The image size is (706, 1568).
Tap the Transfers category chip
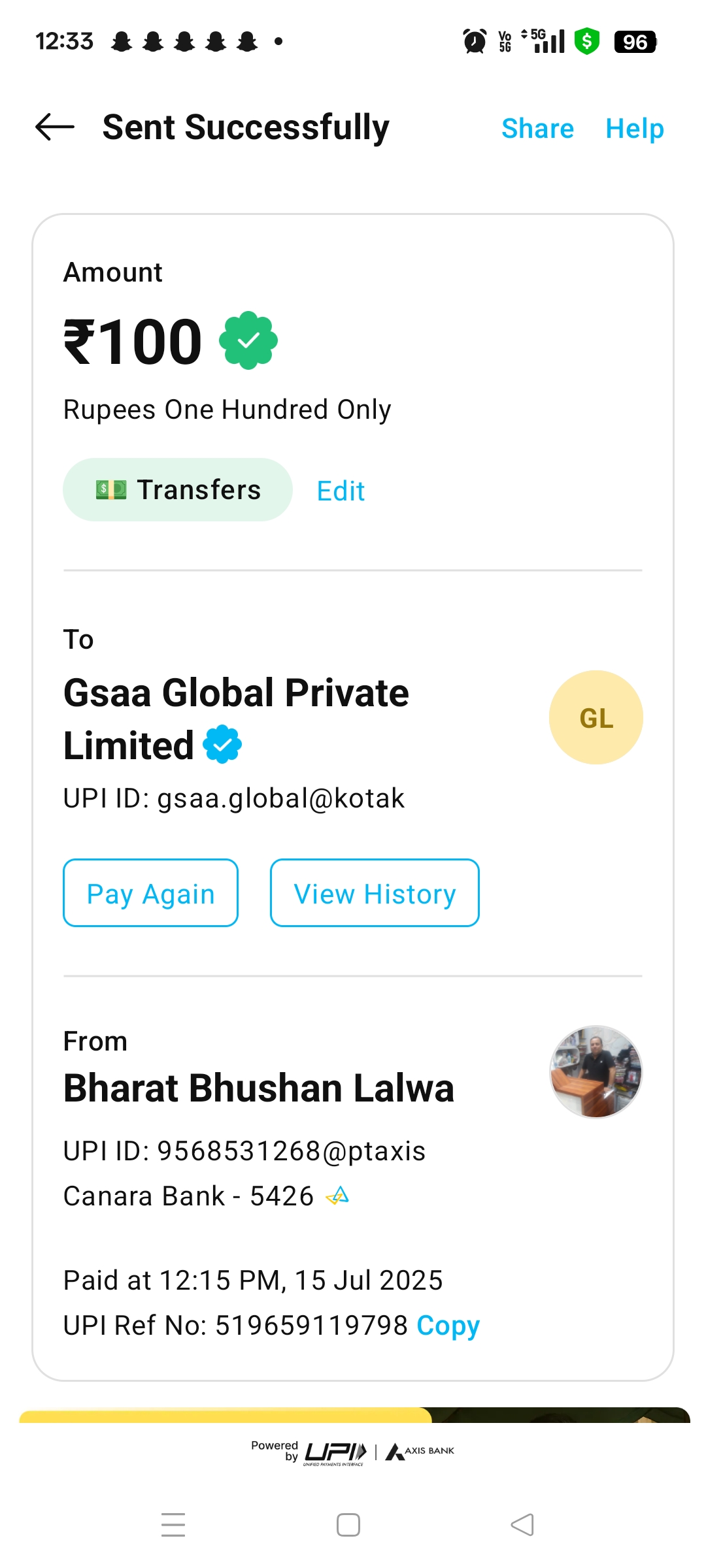tap(178, 490)
